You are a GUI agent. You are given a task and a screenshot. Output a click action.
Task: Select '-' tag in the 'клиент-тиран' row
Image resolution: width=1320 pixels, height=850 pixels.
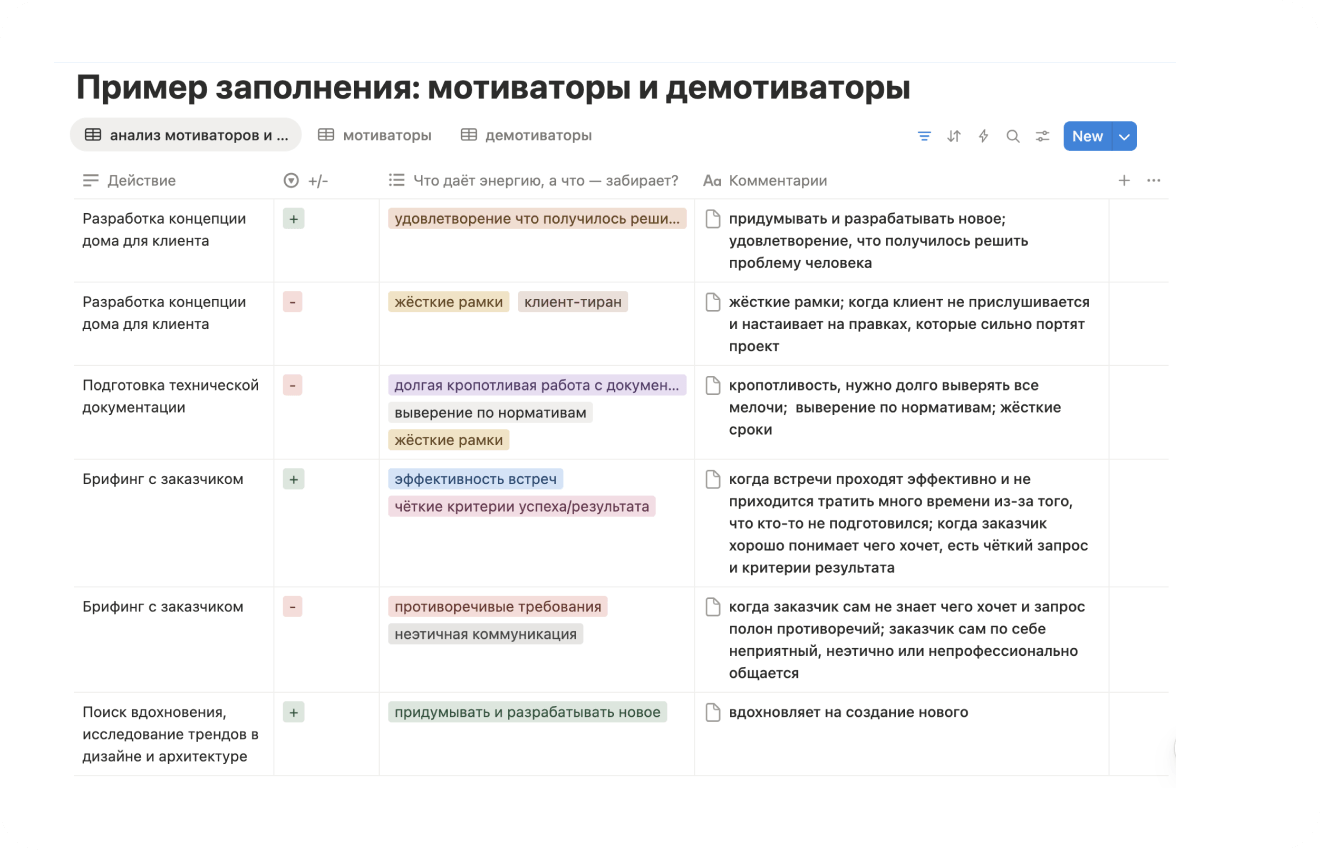point(293,302)
